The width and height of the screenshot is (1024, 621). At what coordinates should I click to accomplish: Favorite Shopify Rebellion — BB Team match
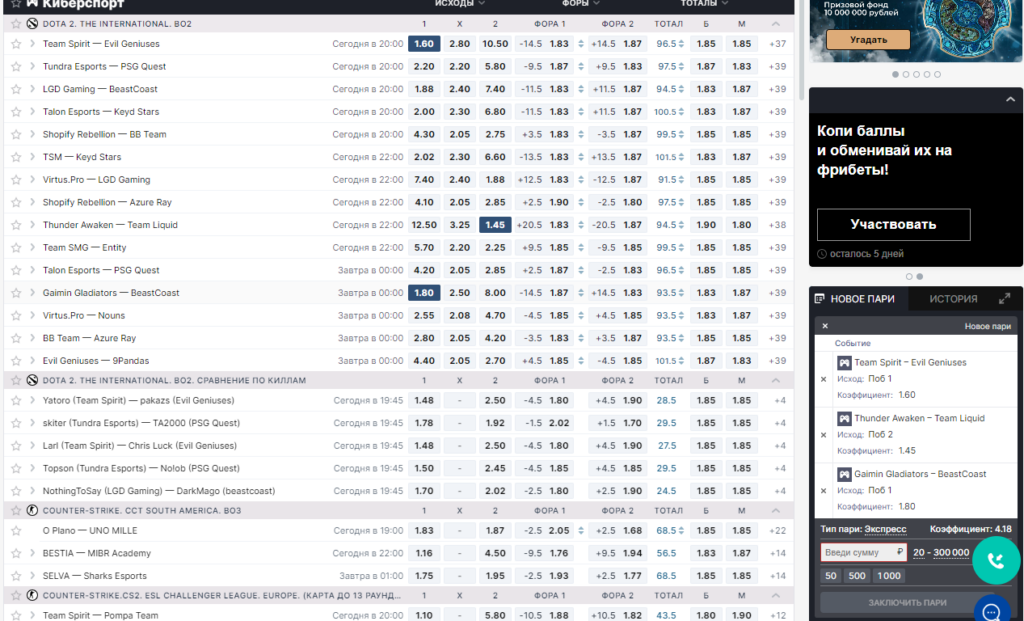click(x=16, y=135)
